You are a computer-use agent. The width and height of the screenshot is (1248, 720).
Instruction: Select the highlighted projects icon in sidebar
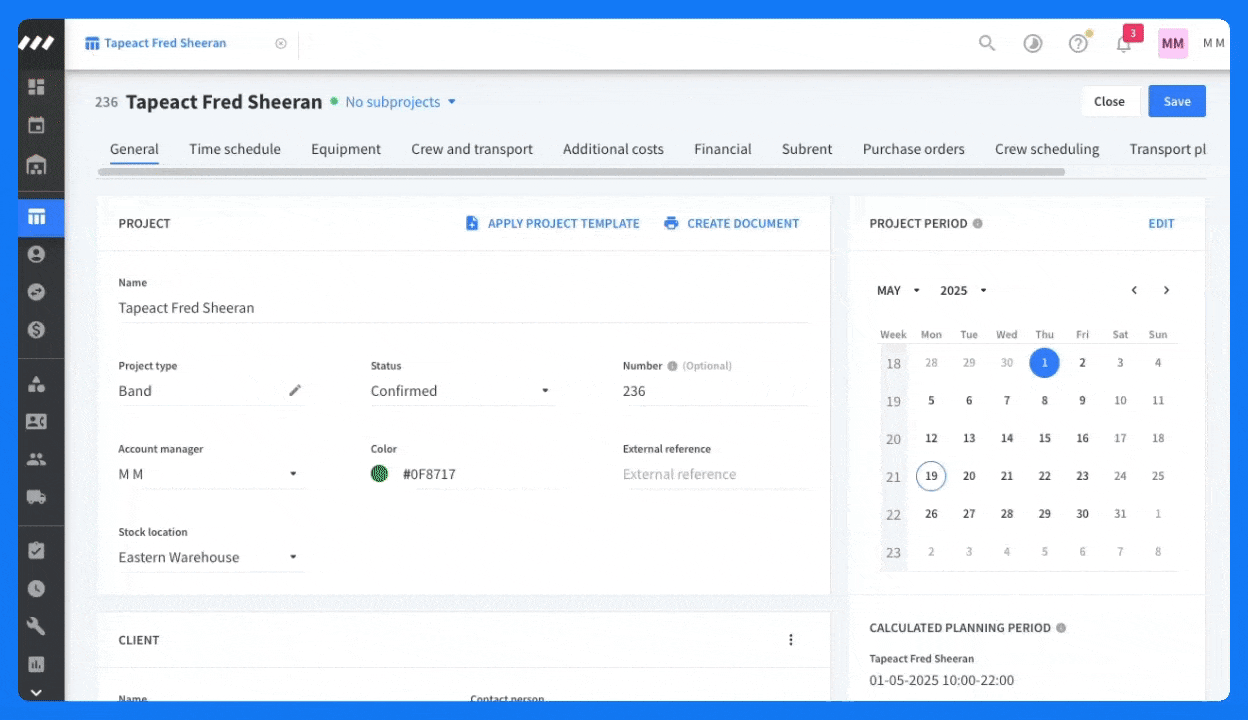[x=36, y=217]
